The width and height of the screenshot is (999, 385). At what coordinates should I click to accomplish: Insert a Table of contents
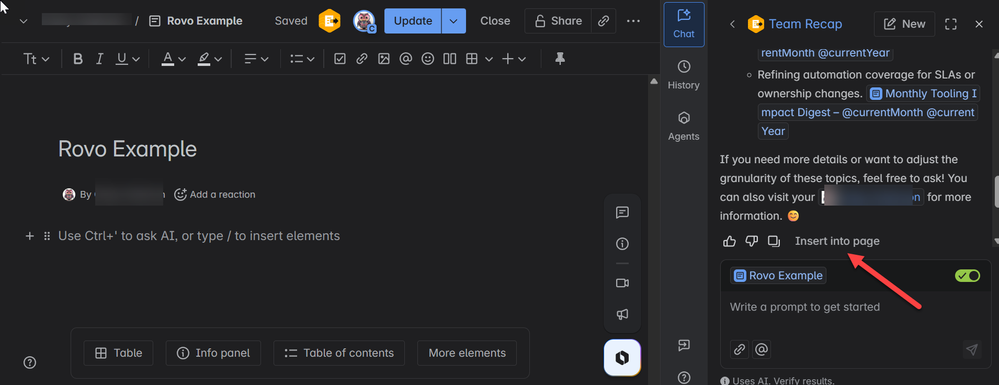(339, 353)
